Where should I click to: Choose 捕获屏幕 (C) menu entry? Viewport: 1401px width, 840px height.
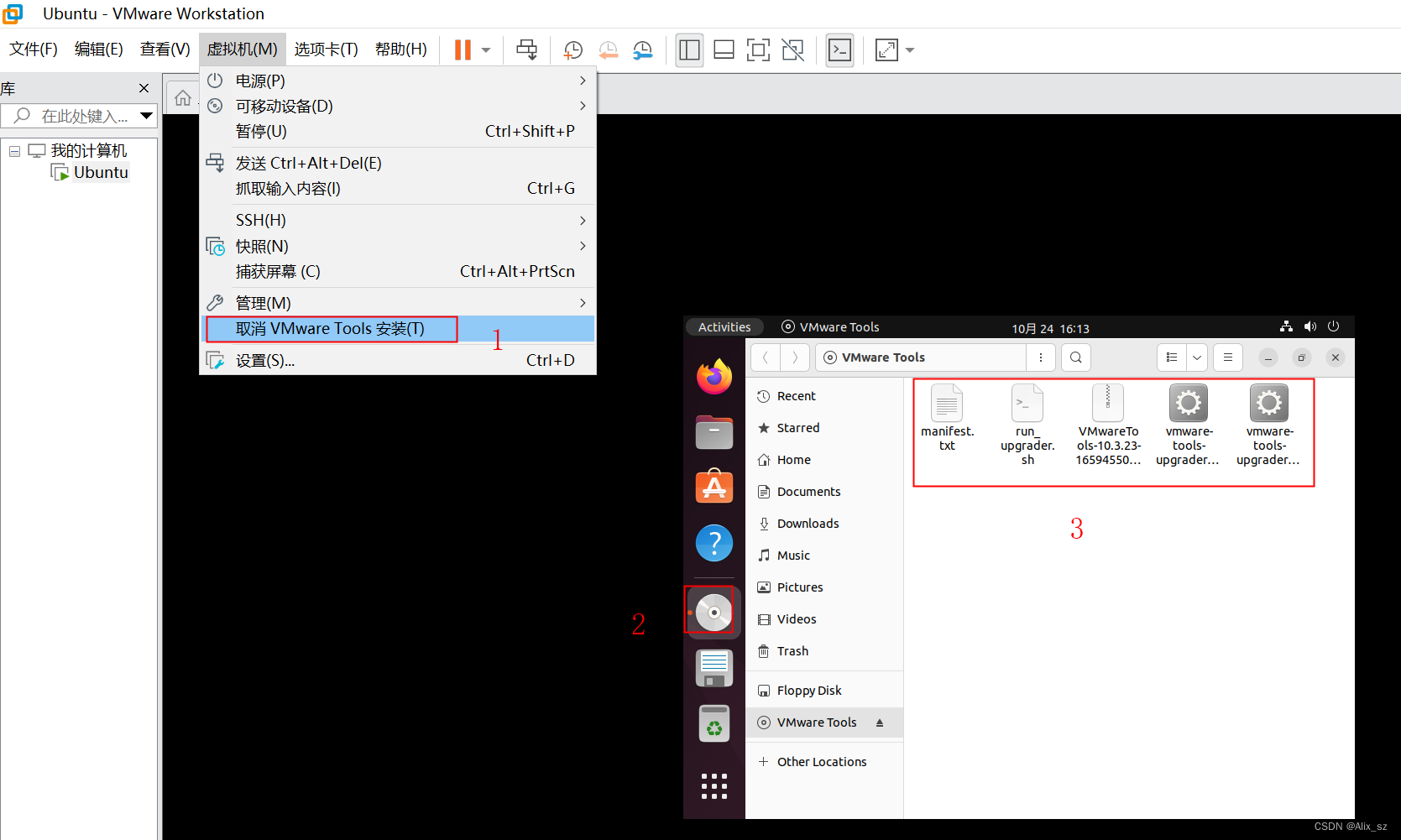click(x=398, y=271)
